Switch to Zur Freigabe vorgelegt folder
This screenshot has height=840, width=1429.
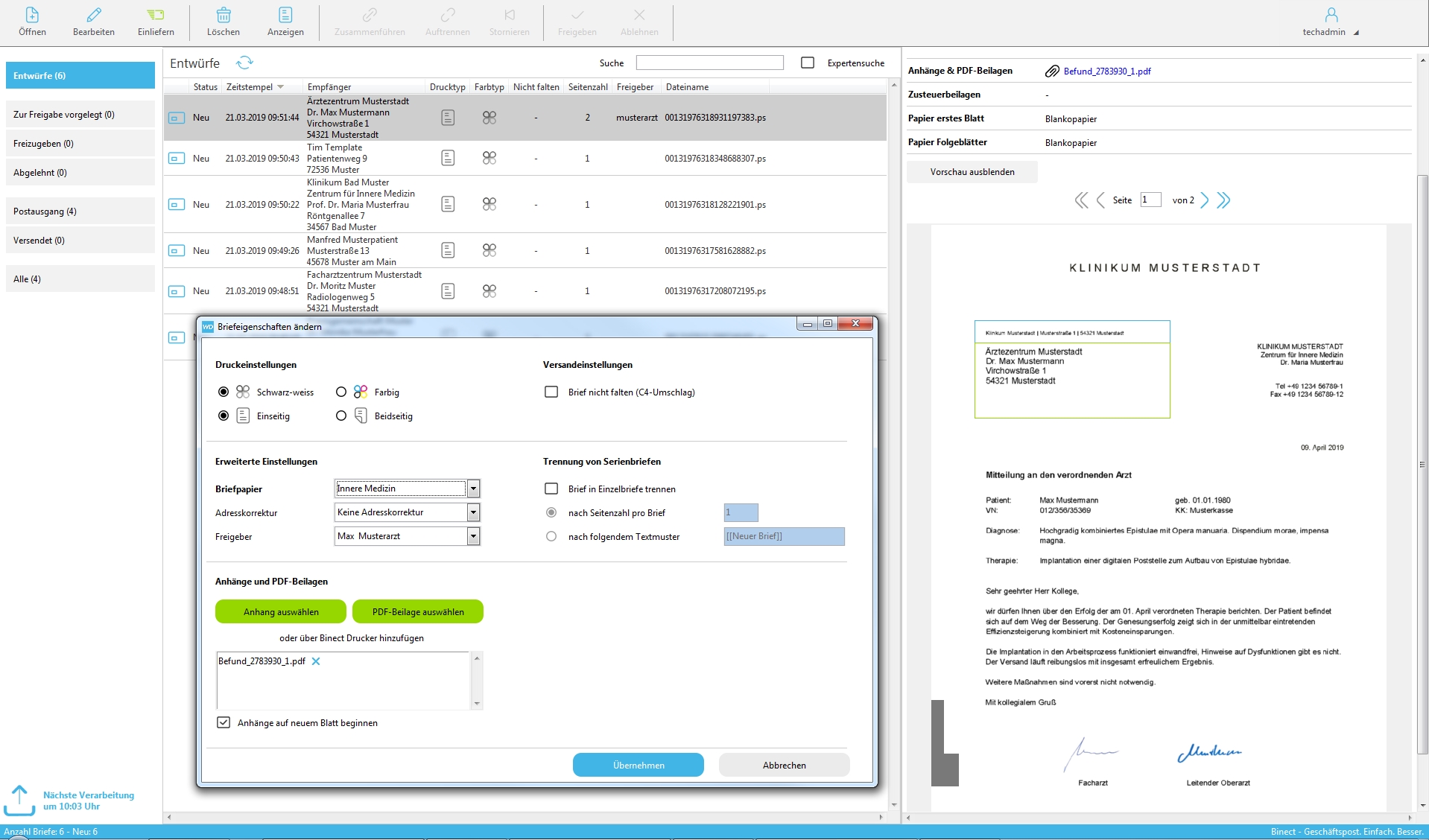click(x=80, y=115)
